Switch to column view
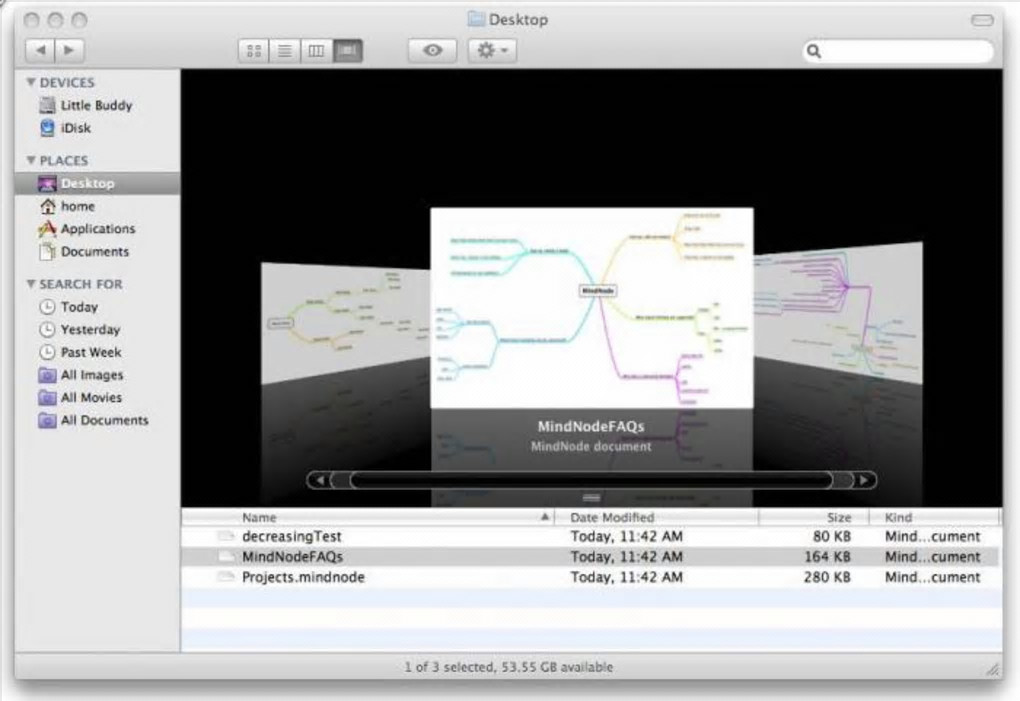This screenshot has height=701, width=1020. point(316,51)
